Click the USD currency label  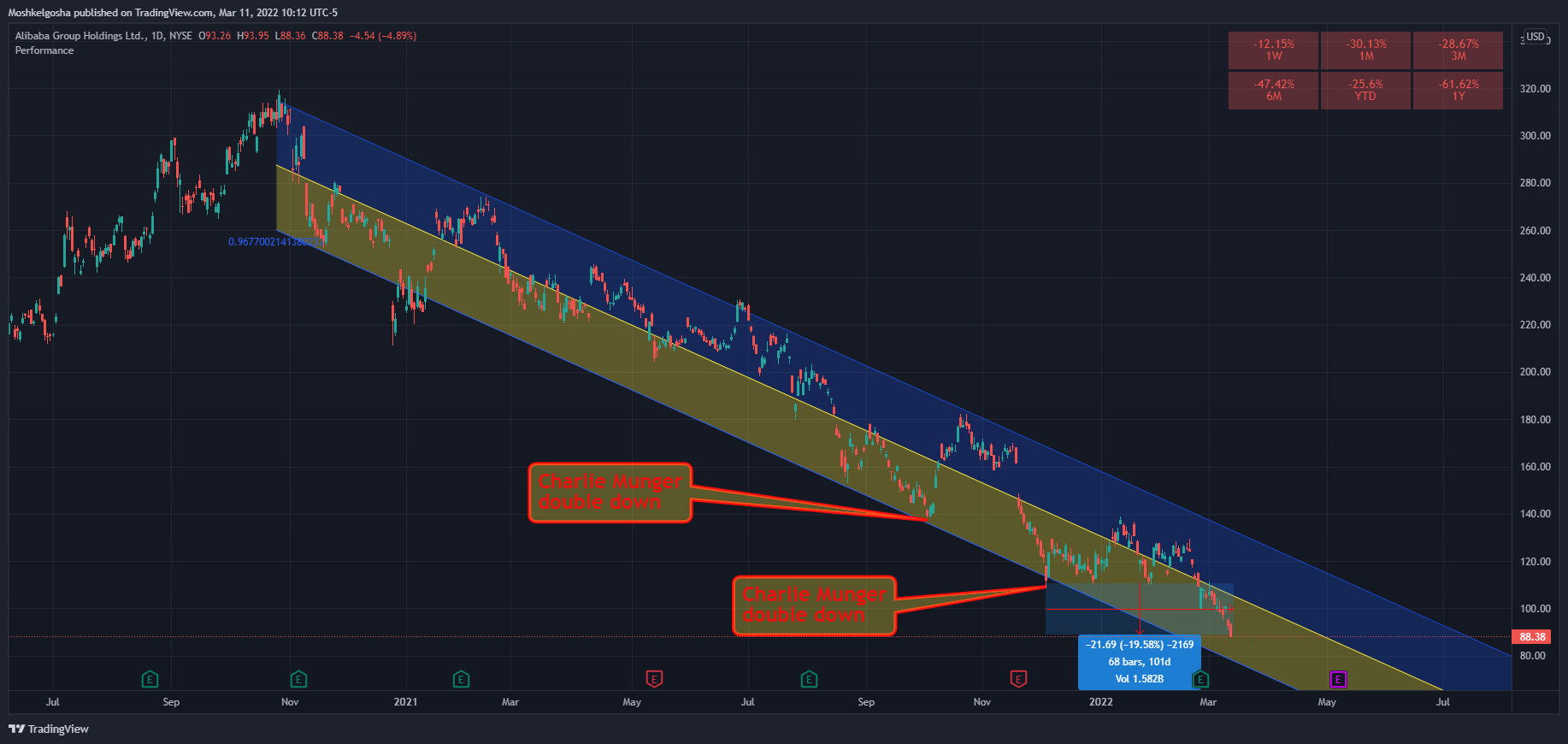[1536, 37]
